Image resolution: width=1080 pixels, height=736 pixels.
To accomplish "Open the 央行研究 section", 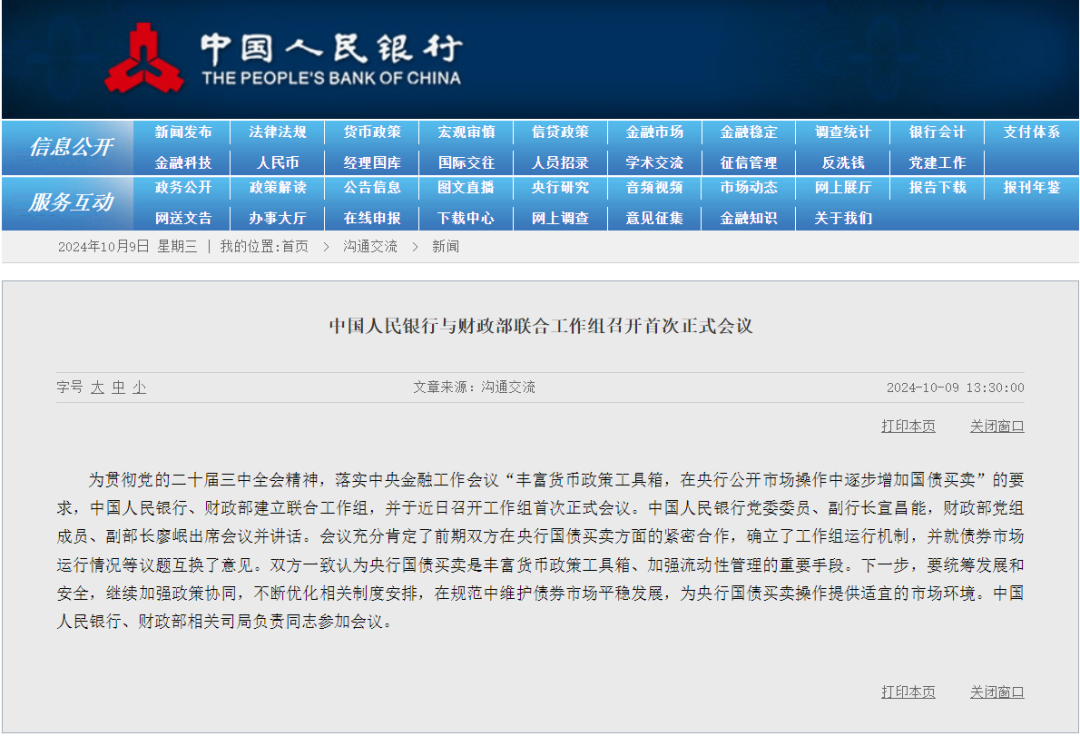I will (560, 187).
